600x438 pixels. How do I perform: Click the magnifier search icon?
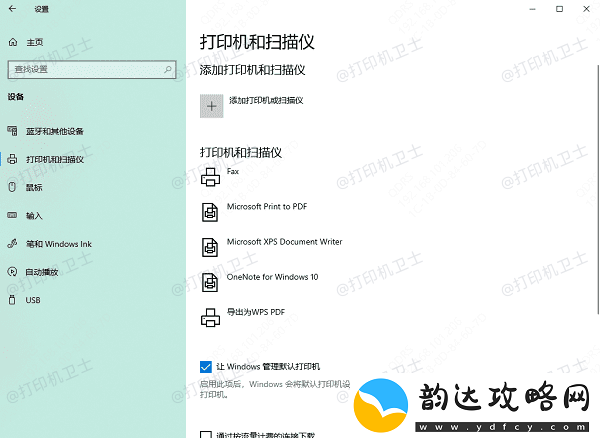tap(168, 69)
